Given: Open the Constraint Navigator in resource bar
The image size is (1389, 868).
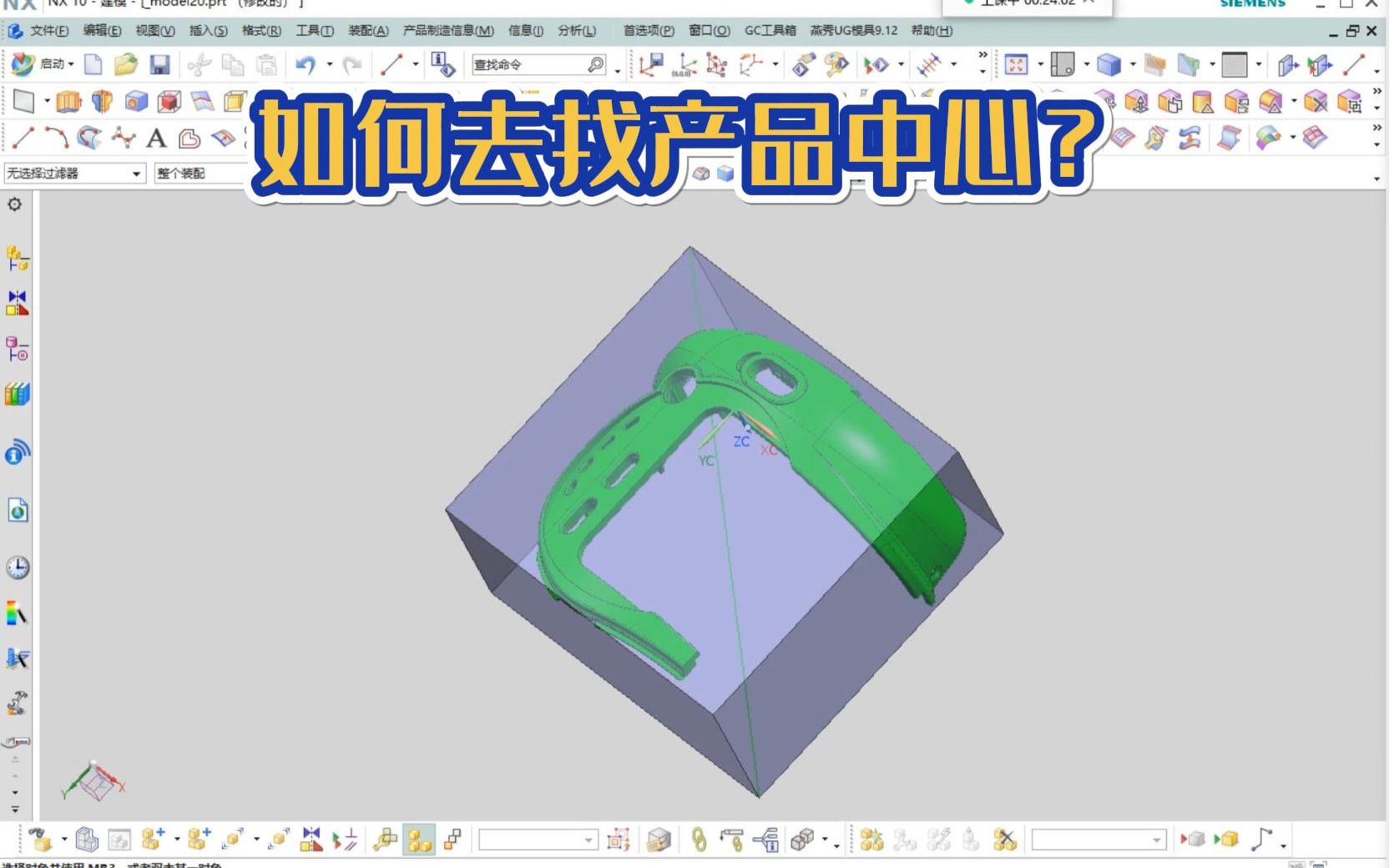Looking at the screenshot, I should 17,303.
